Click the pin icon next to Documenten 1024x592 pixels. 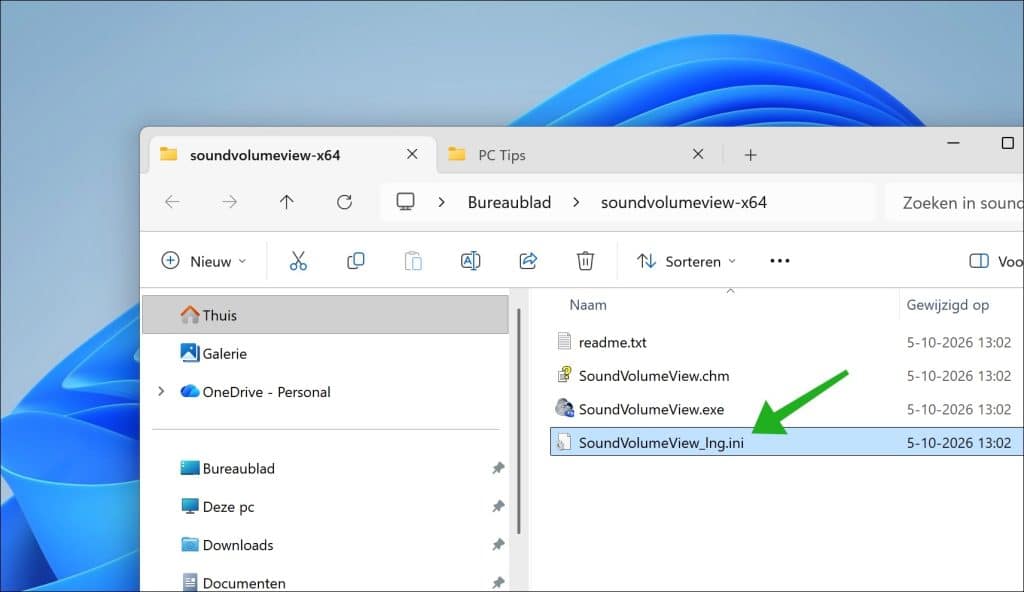(x=498, y=582)
